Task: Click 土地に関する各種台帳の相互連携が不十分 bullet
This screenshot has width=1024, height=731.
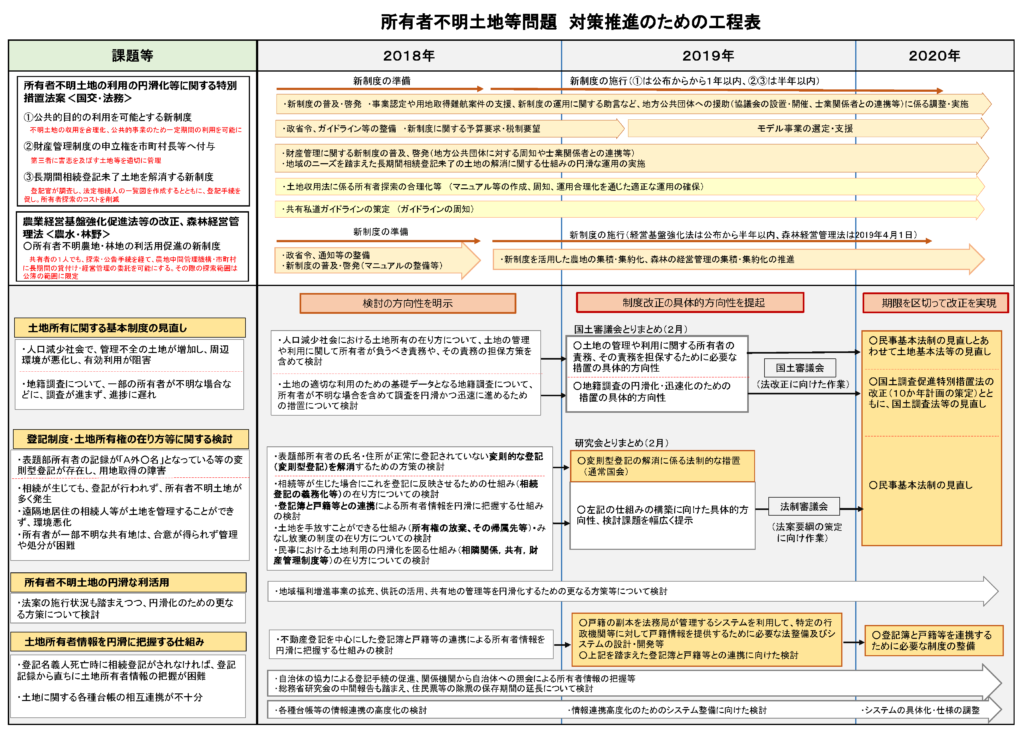Action: (x=110, y=697)
